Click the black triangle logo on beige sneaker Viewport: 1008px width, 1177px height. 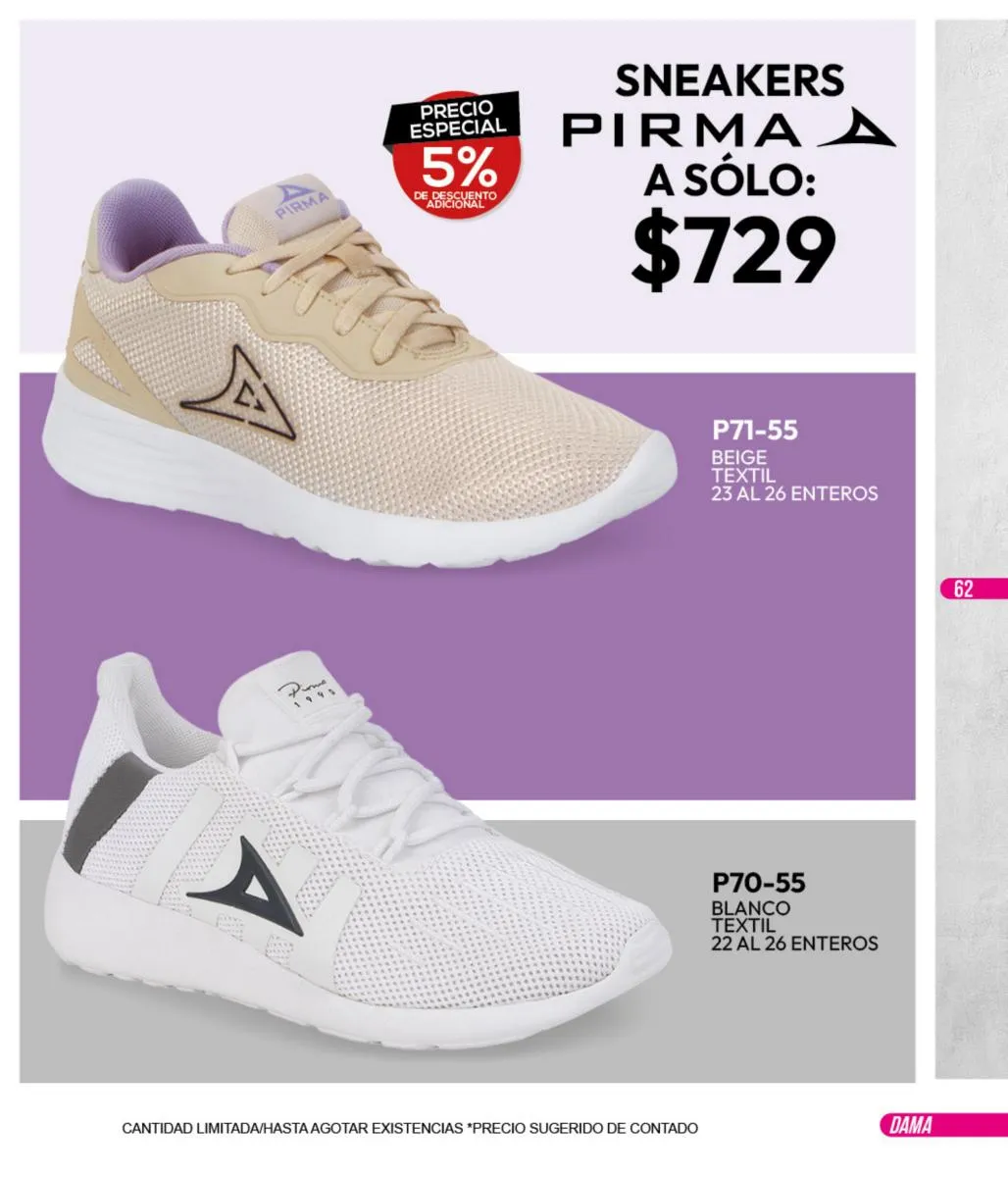[x=239, y=390]
